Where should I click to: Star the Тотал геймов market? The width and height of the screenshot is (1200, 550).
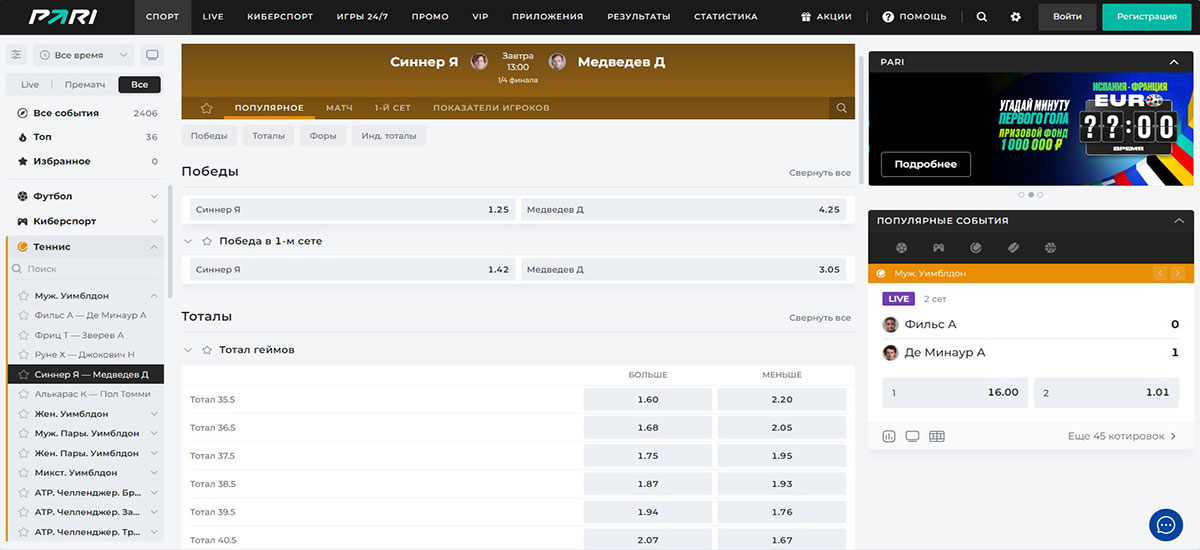207,350
